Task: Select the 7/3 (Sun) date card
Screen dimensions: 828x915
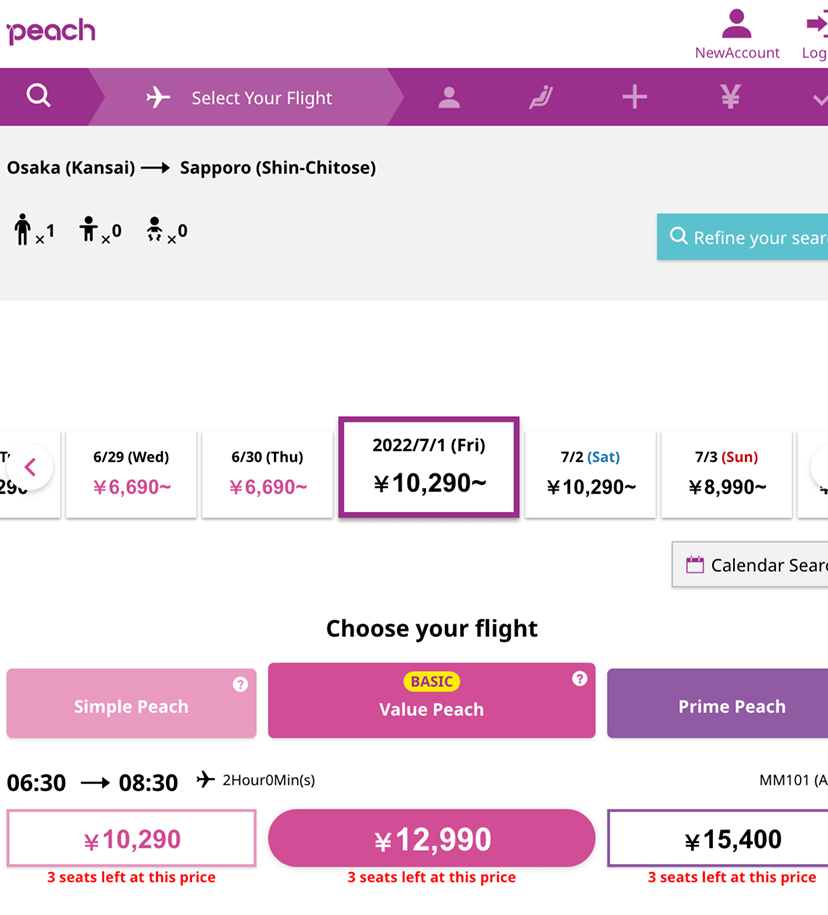Action: 726,474
